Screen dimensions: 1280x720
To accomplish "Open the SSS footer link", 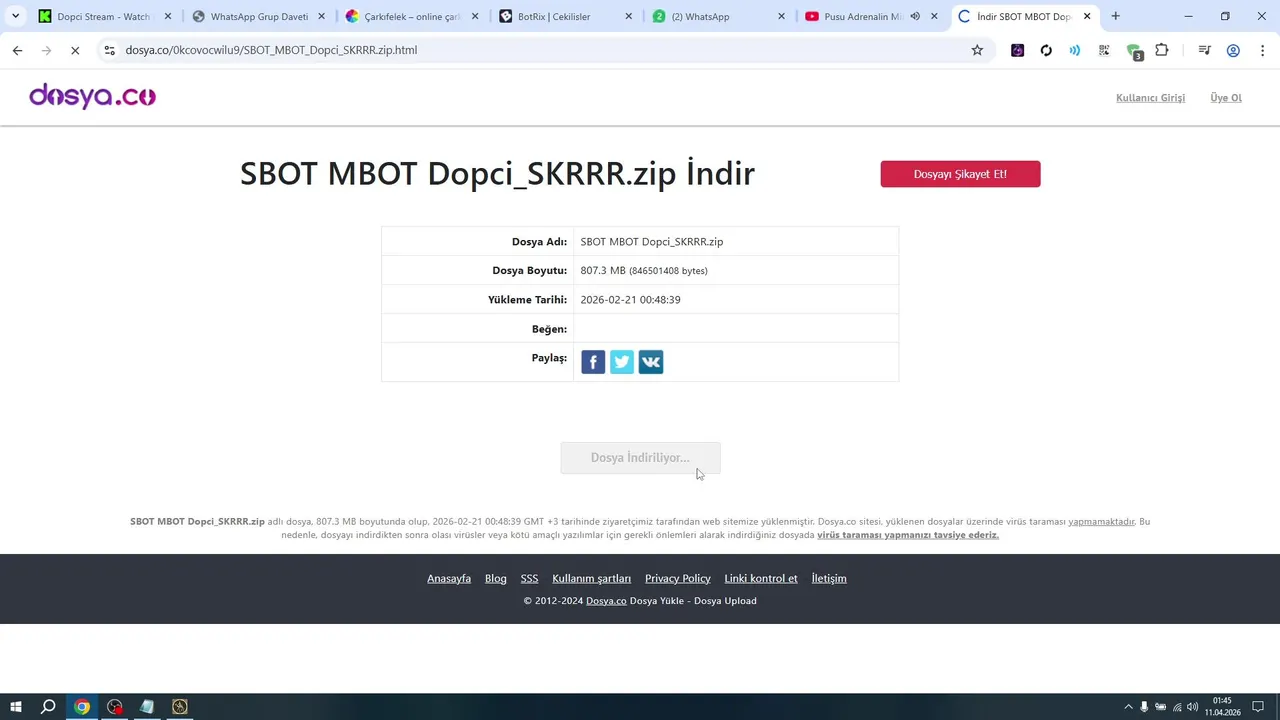I will point(529,578).
